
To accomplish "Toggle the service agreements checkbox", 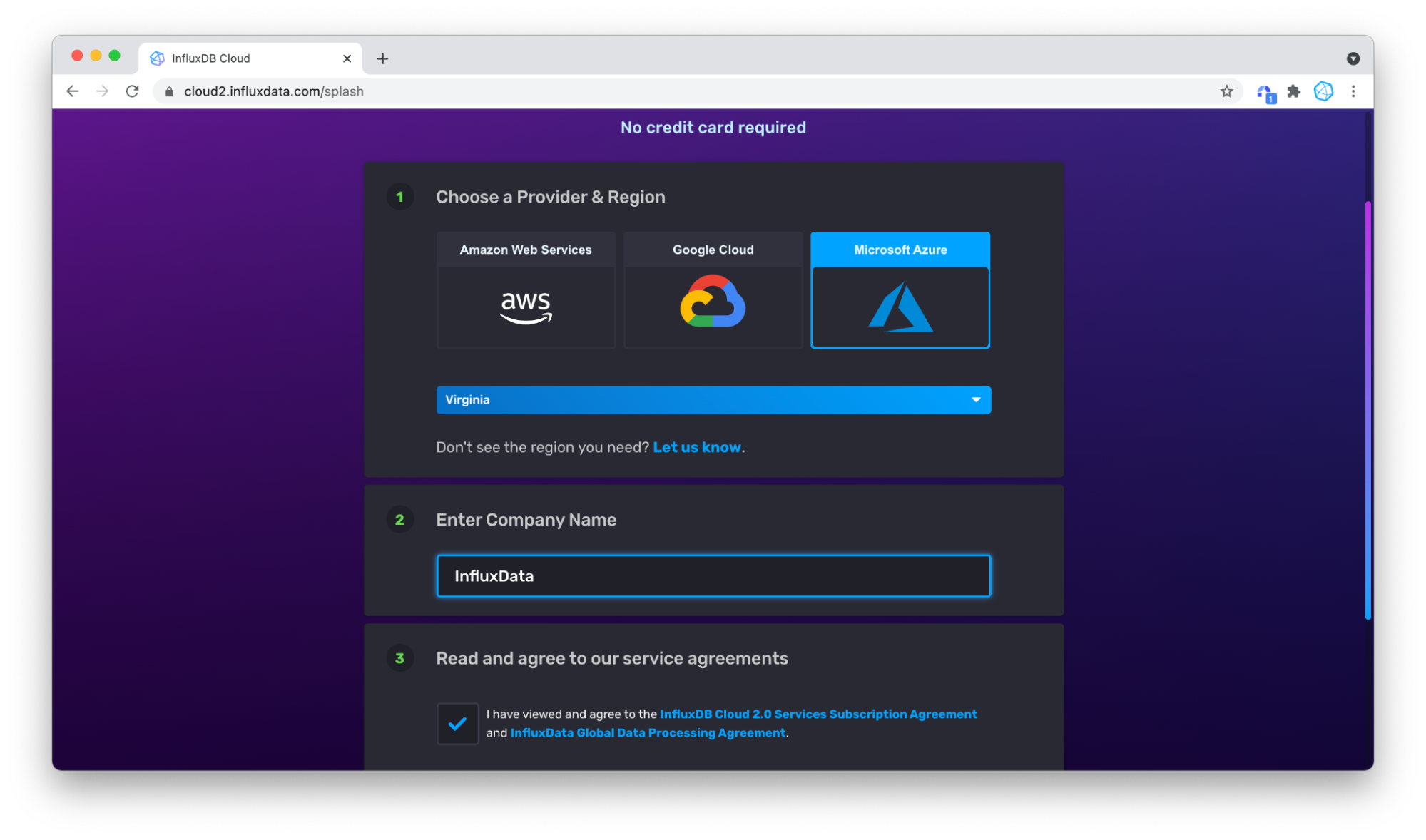I will (x=457, y=724).
